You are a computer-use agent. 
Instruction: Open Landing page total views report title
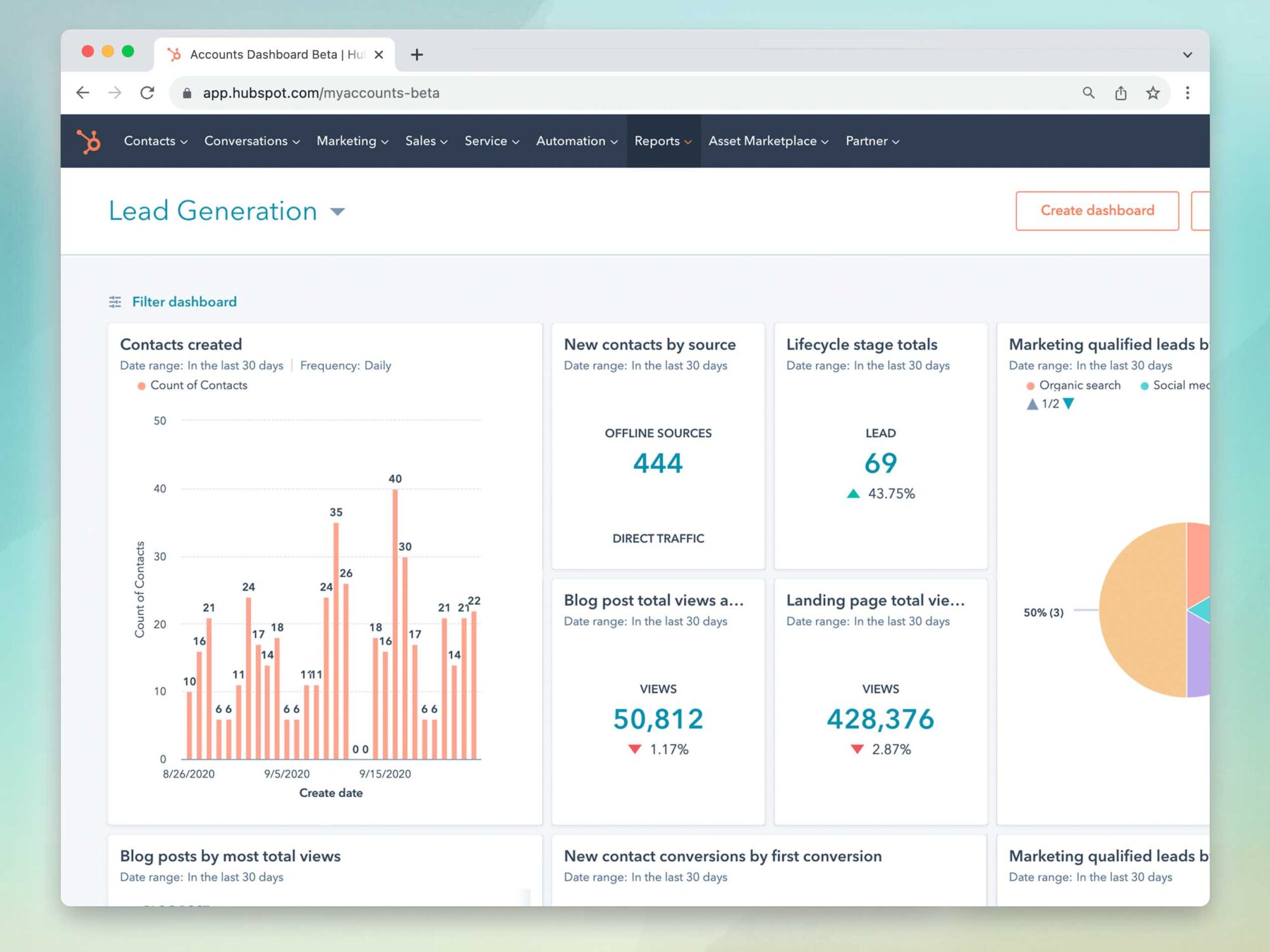tap(876, 600)
